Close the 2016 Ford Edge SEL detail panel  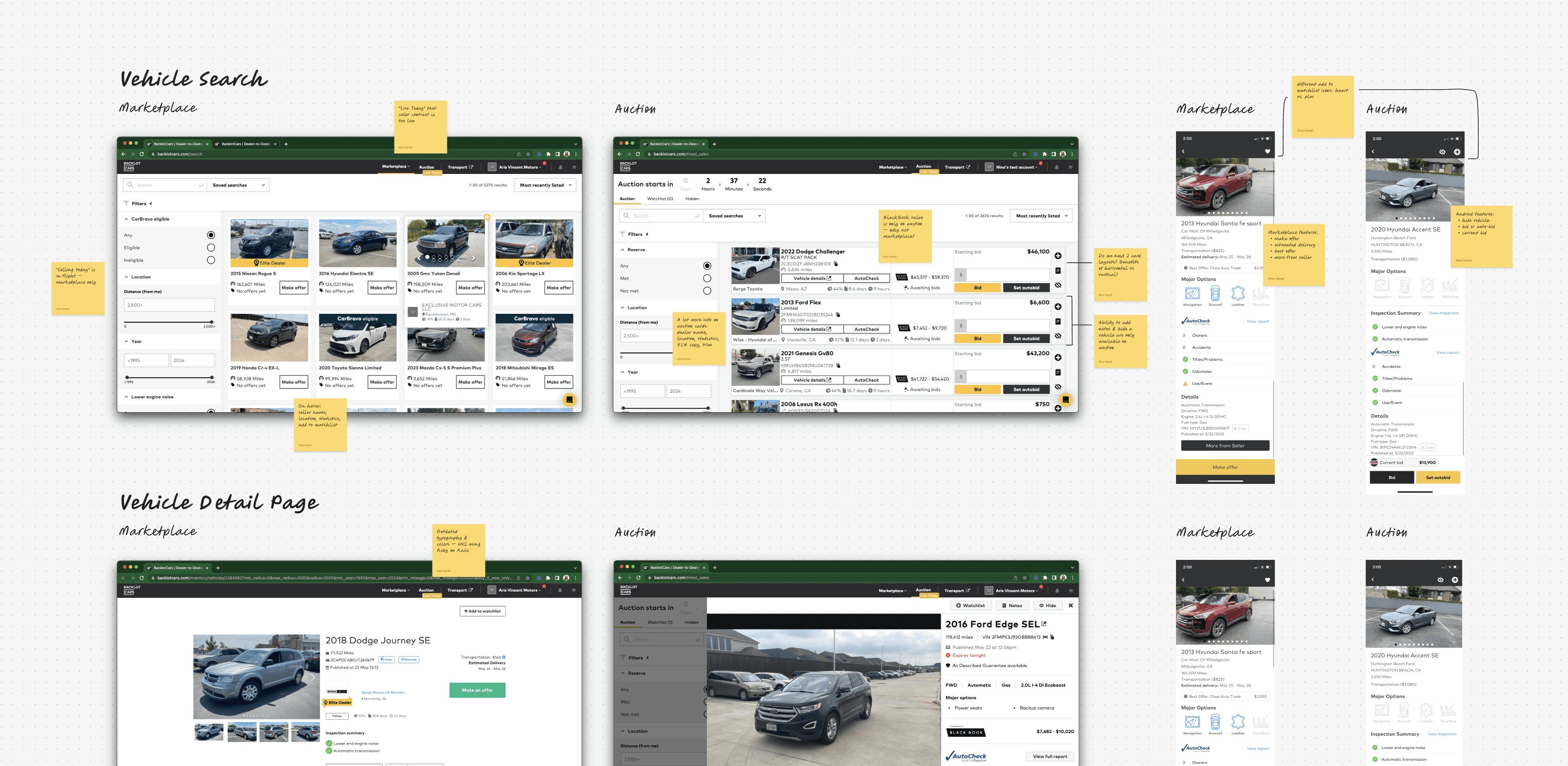(1071, 605)
